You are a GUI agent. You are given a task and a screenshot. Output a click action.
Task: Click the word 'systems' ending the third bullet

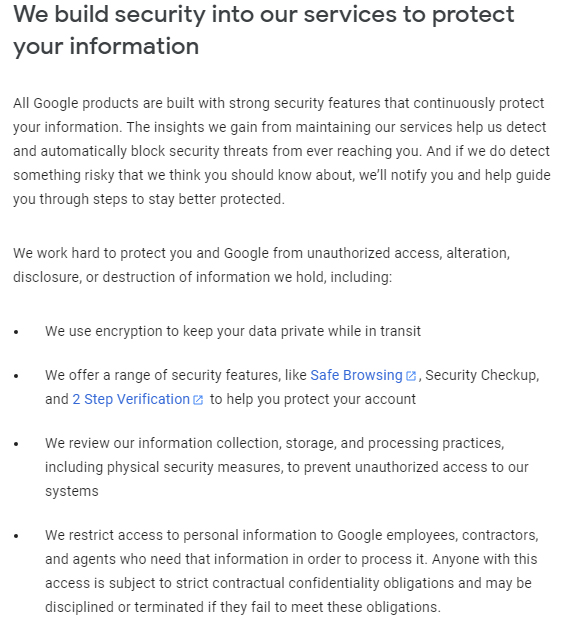(72, 491)
